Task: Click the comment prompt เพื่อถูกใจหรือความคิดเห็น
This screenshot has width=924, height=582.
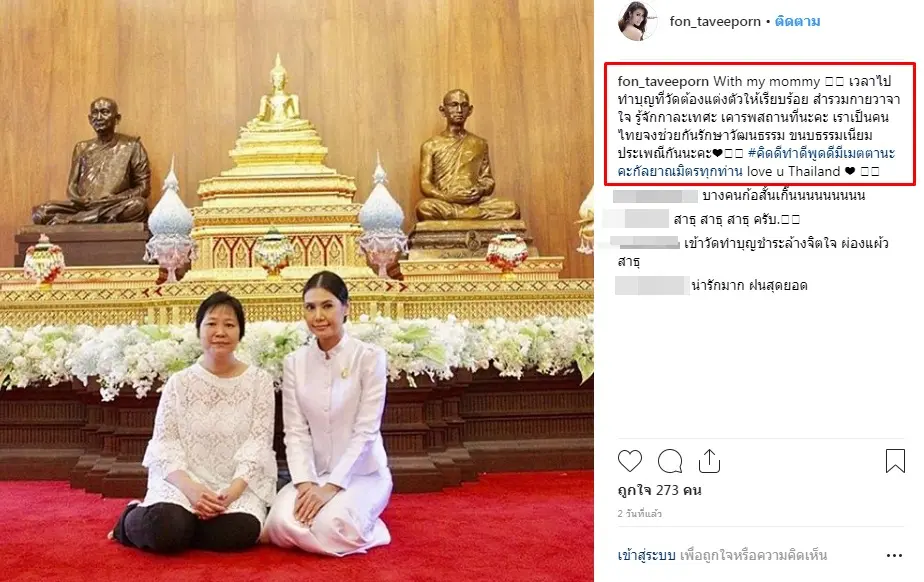Action: (753, 555)
